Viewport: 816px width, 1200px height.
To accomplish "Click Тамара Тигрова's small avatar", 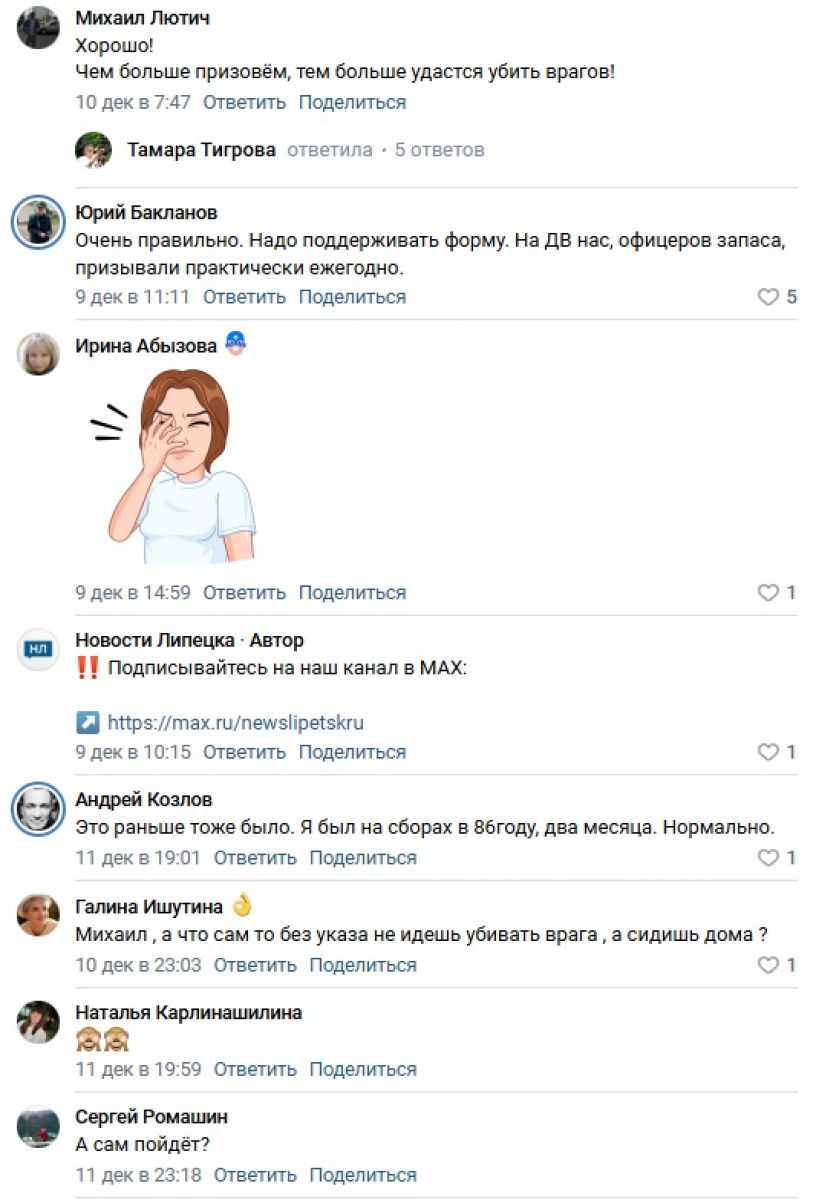I will click(x=94, y=150).
